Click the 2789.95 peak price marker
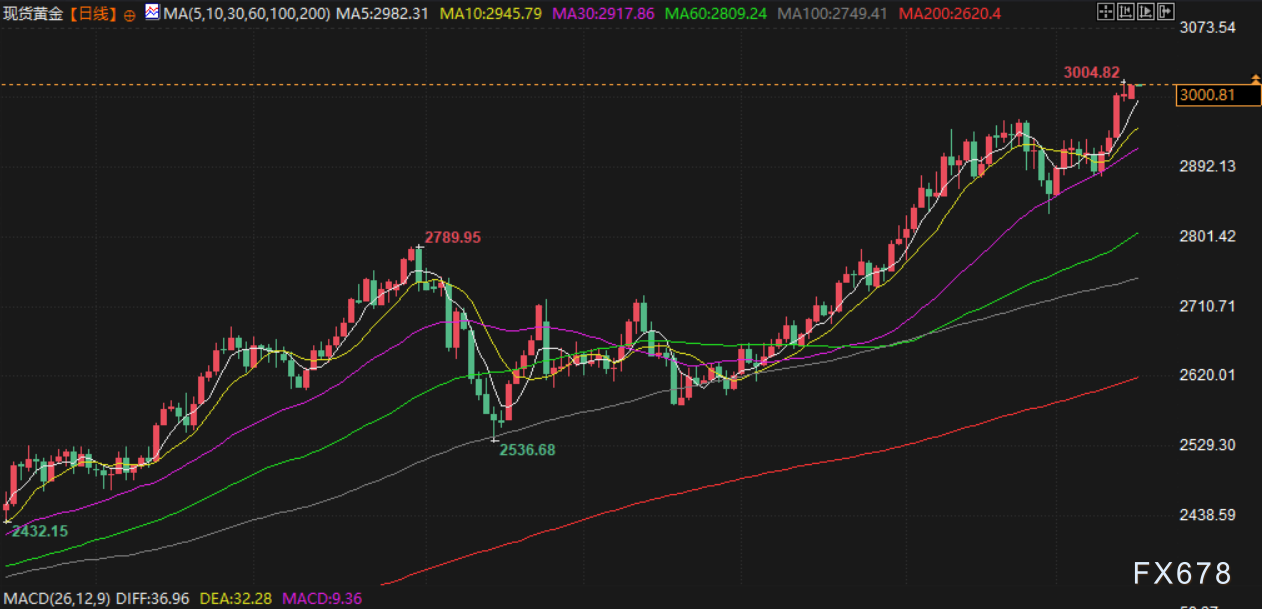The image size is (1262, 609). tap(452, 237)
